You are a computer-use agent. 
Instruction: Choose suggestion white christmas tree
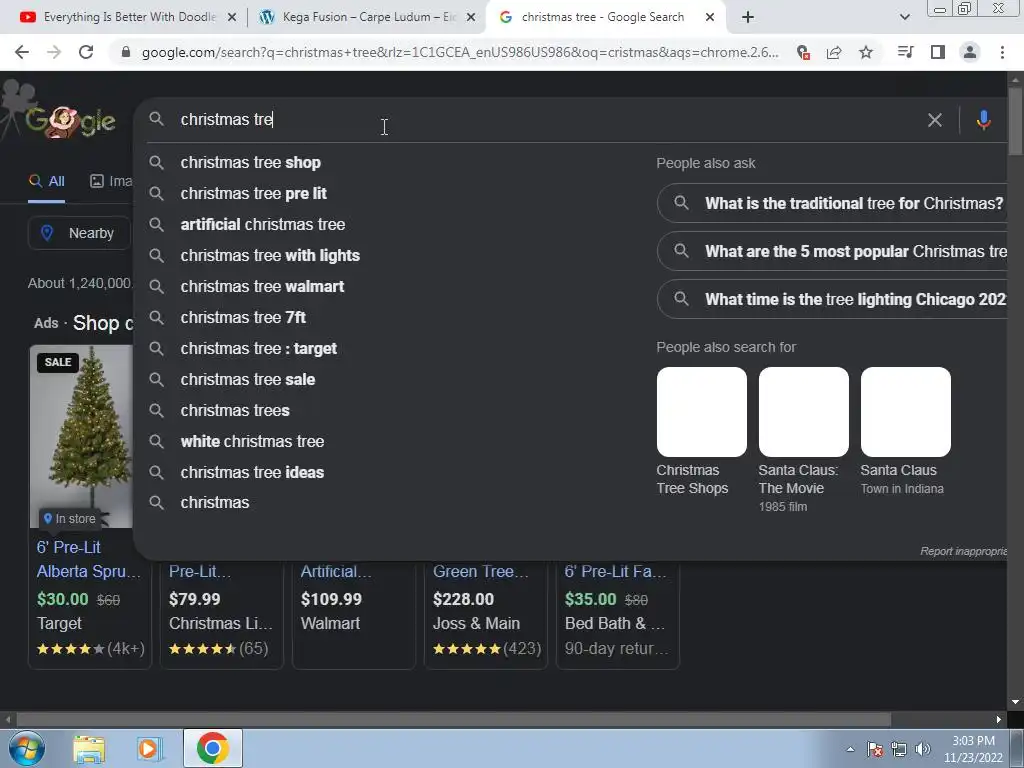(x=252, y=441)
